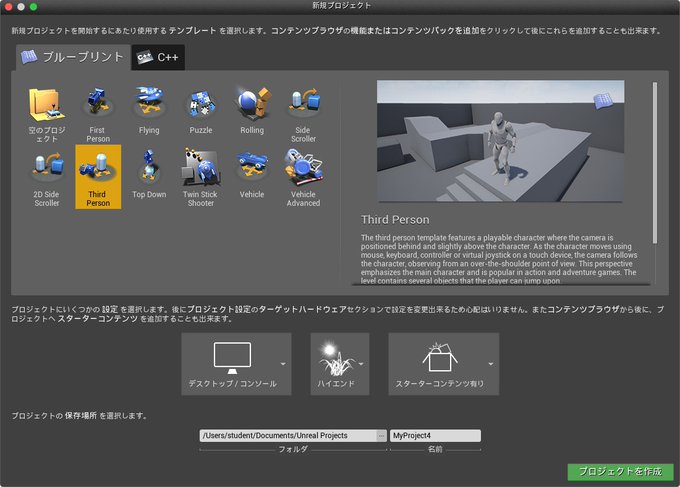Select the Twin Stick Shooter template

click(x=200, y=177)
